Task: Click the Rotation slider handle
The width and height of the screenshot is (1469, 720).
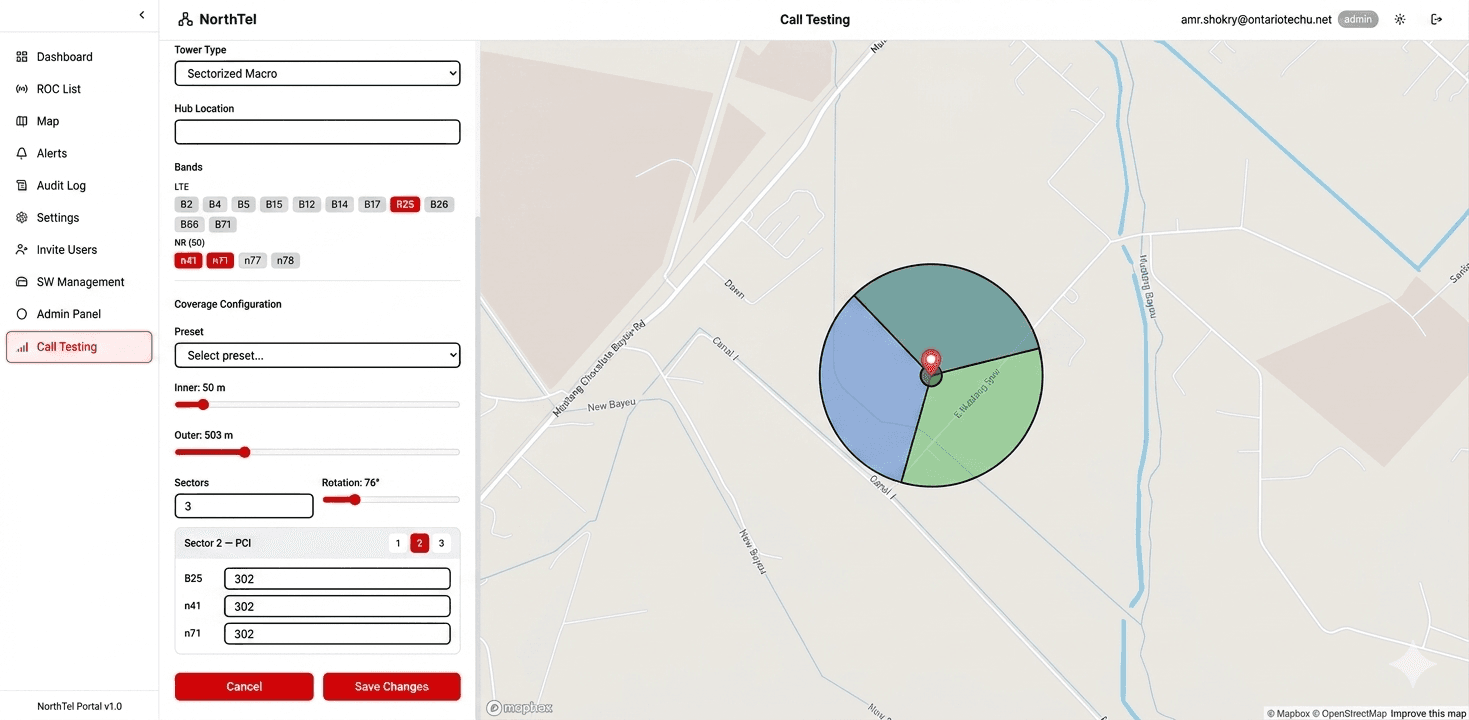Action: click(x=354, y=499)
